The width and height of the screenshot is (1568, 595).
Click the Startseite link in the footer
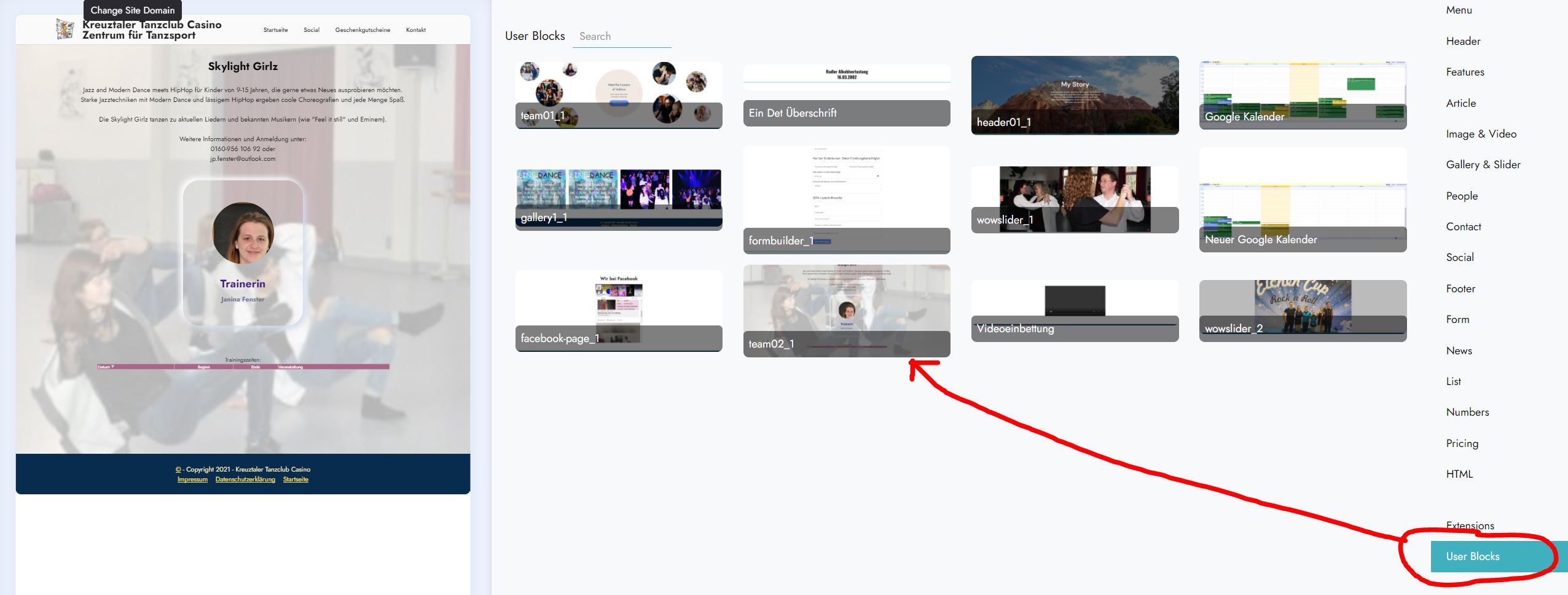[296, 480]
